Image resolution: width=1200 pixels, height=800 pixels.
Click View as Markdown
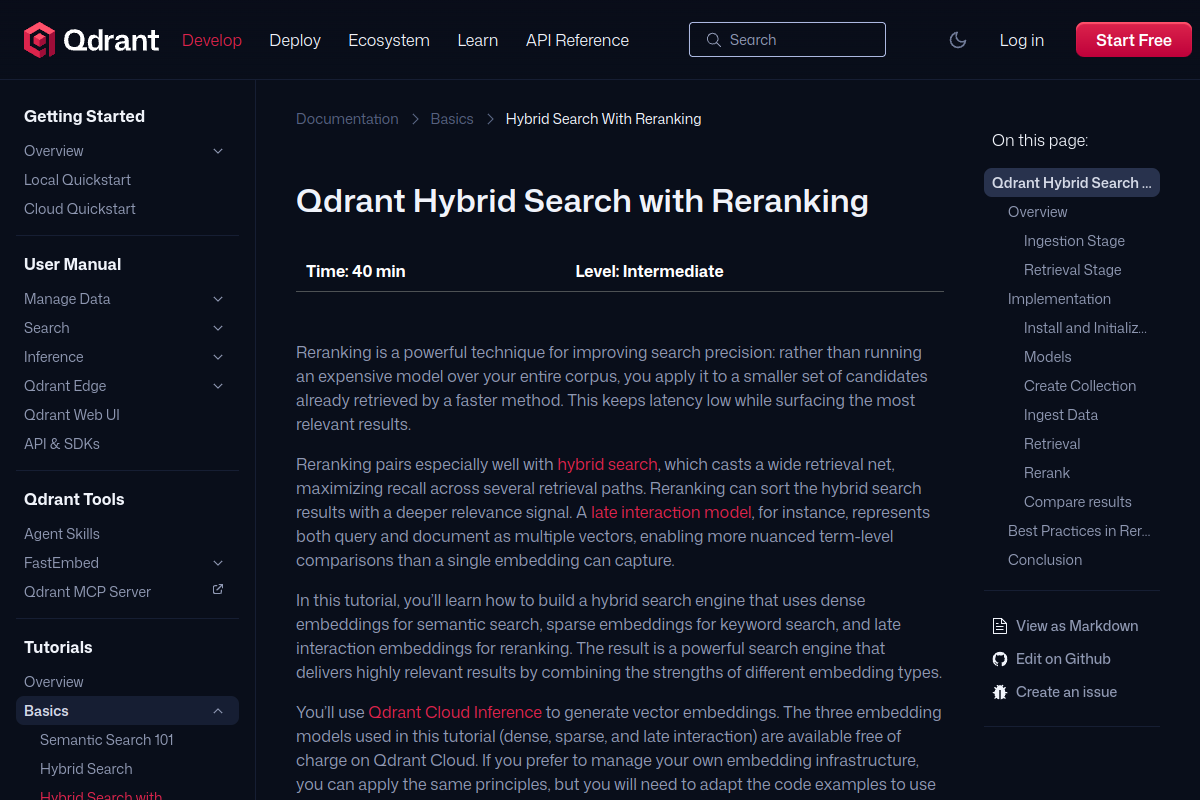(1077, 626)
